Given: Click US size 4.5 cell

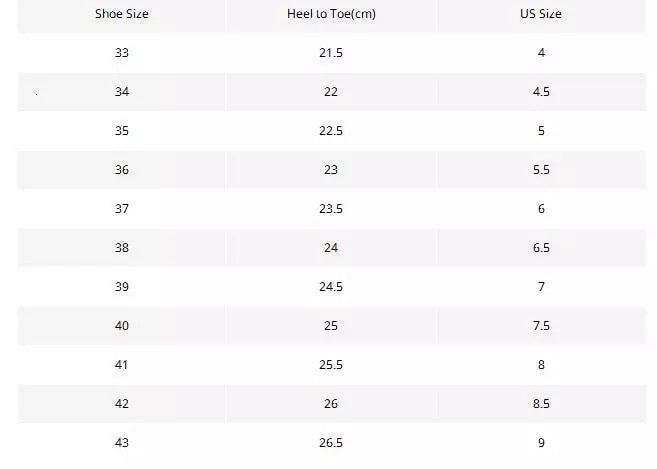Looking at the screenshot, I should click(541, 92).
